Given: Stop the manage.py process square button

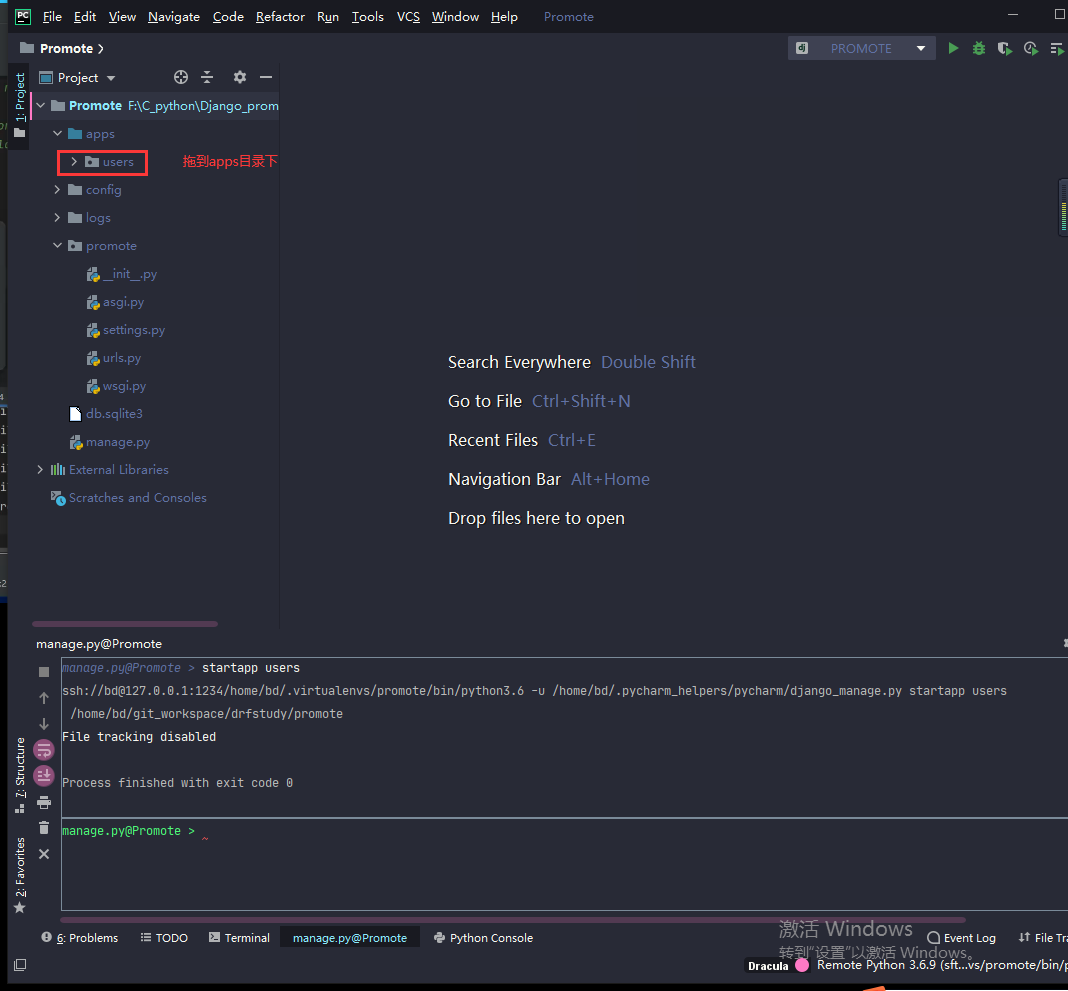Looking at the screenshot, I should pyautogui.click(x=44, y=672).
